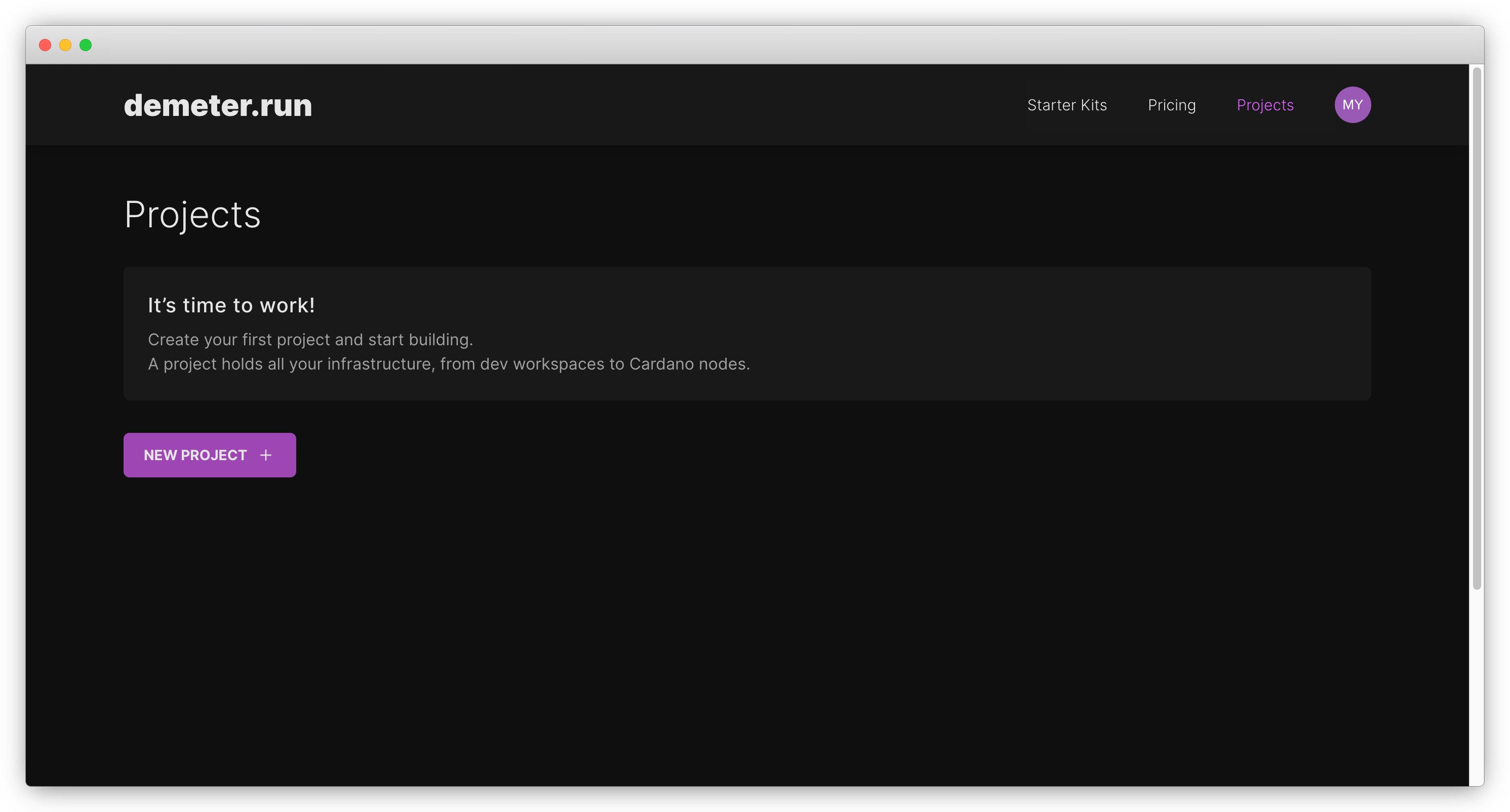
Task: Click the yellow minimize window button
Action: tap(66, 45)
